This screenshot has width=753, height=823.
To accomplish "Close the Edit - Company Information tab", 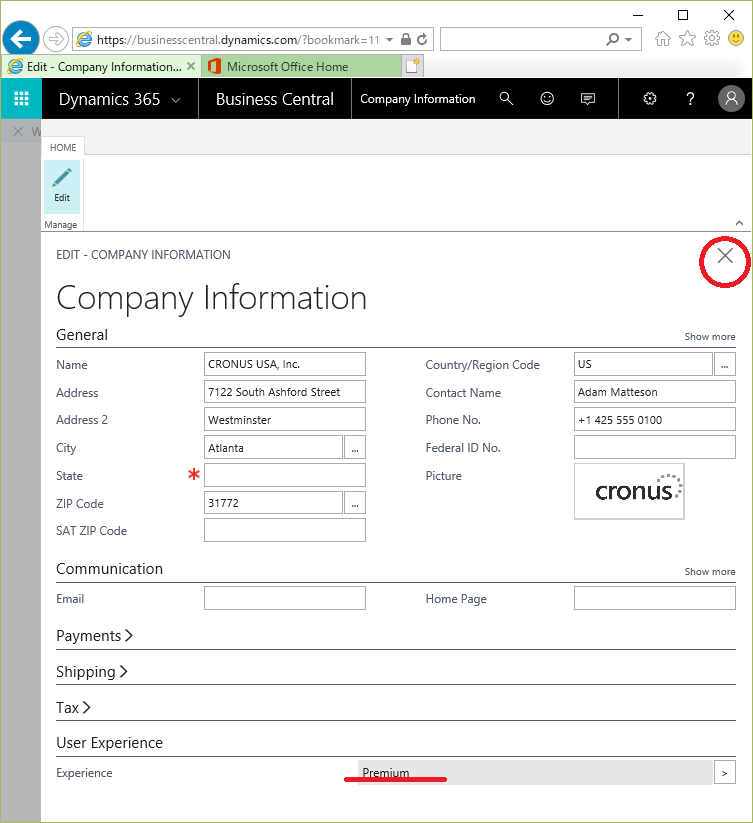I will click(191, 66).
